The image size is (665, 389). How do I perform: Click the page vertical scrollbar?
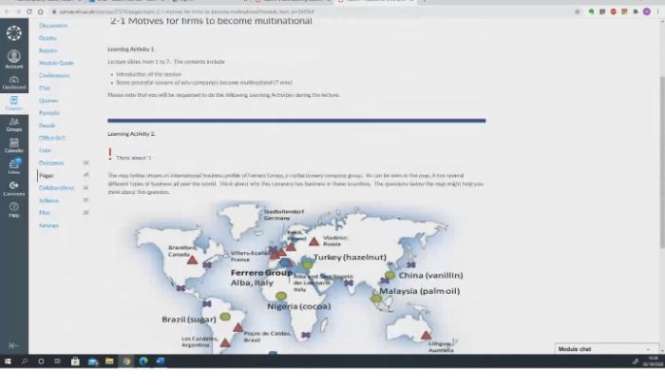[662, 161]
